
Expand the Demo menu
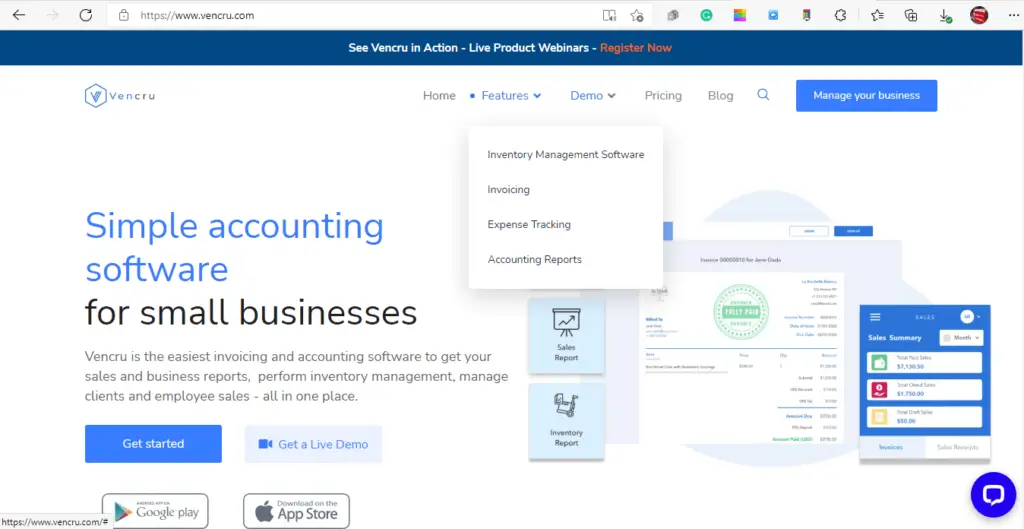tap(593, 96)
